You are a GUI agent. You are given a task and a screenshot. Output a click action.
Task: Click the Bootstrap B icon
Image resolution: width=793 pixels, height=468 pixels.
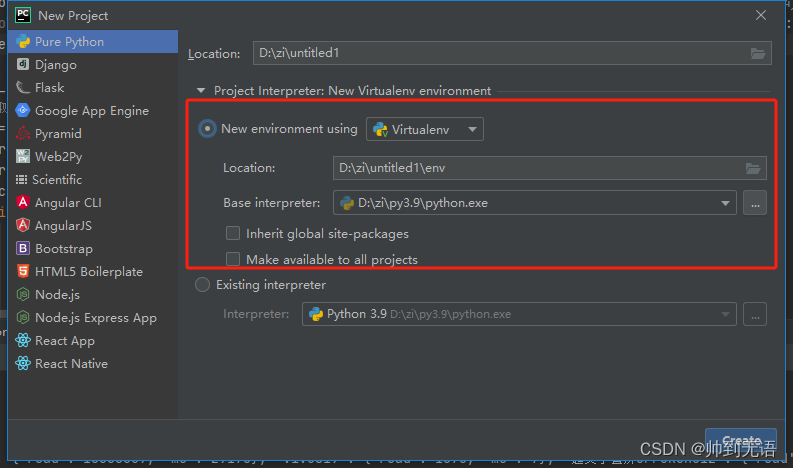[x=23, y=248]
